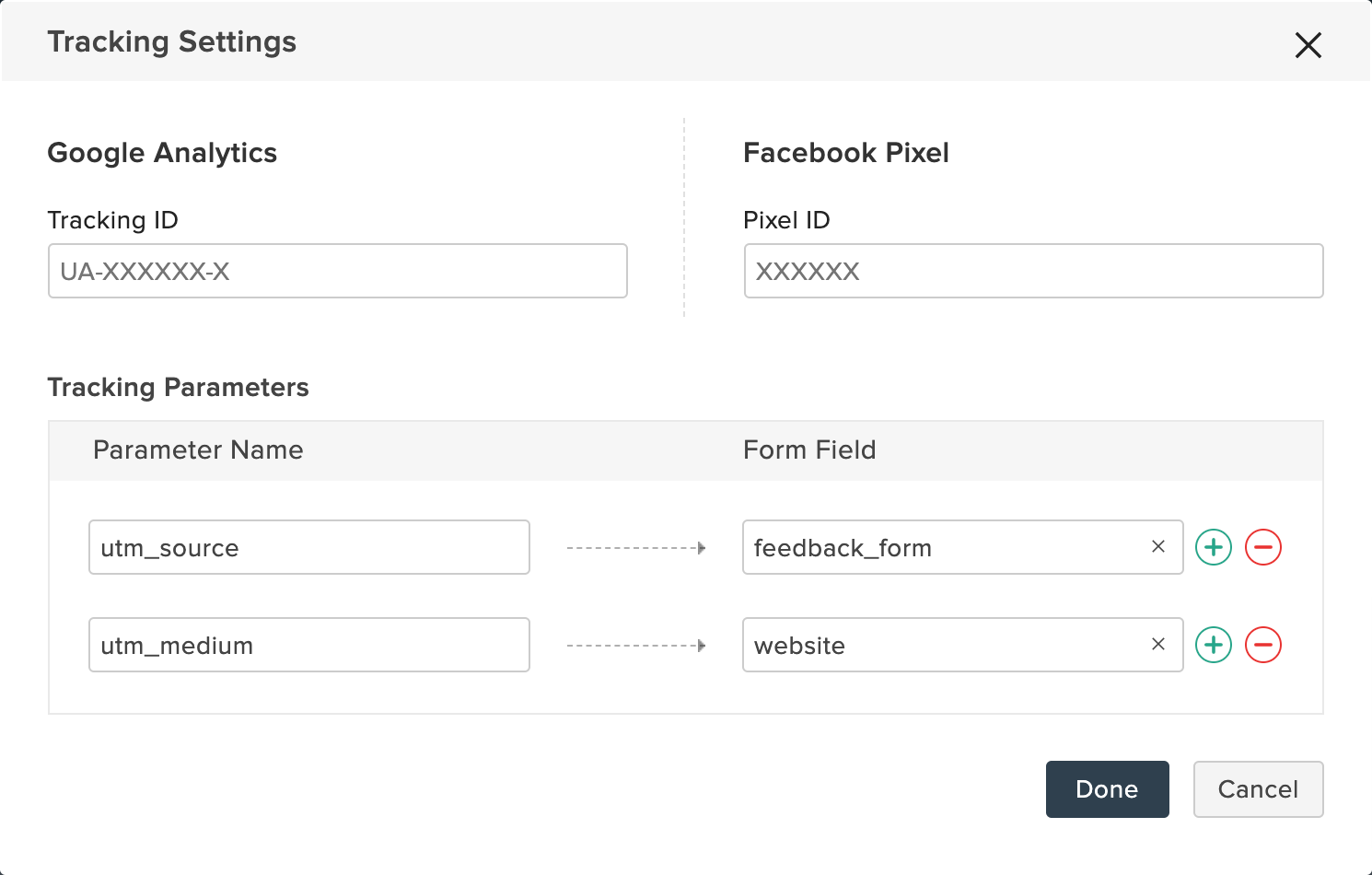Add a parameter row after utm_medium

tap(1214, 645)
